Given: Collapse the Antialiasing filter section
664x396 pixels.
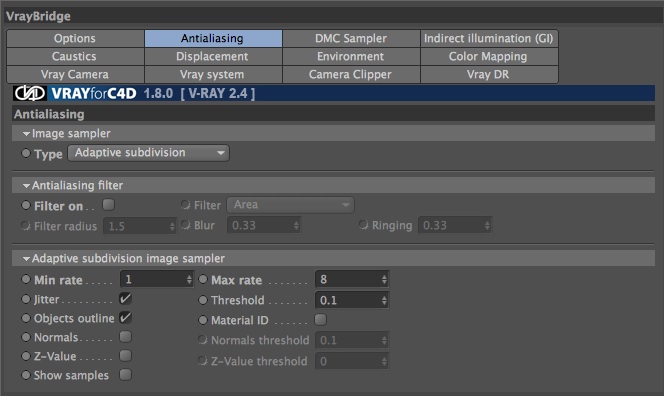Looking at the screenshot, I should point(26,186).
